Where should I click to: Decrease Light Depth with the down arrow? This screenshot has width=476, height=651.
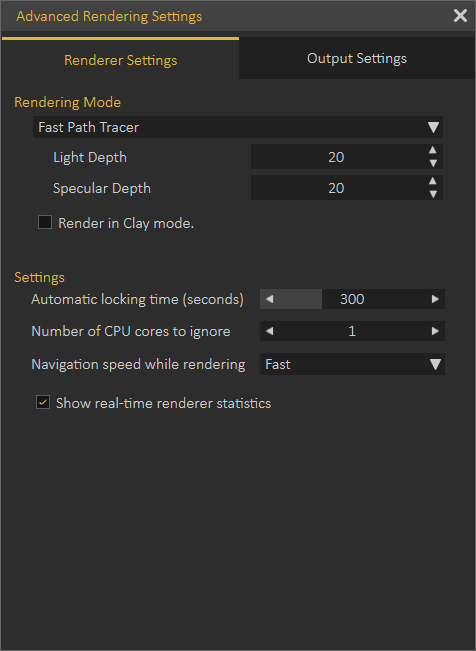(x=433, y=163)
